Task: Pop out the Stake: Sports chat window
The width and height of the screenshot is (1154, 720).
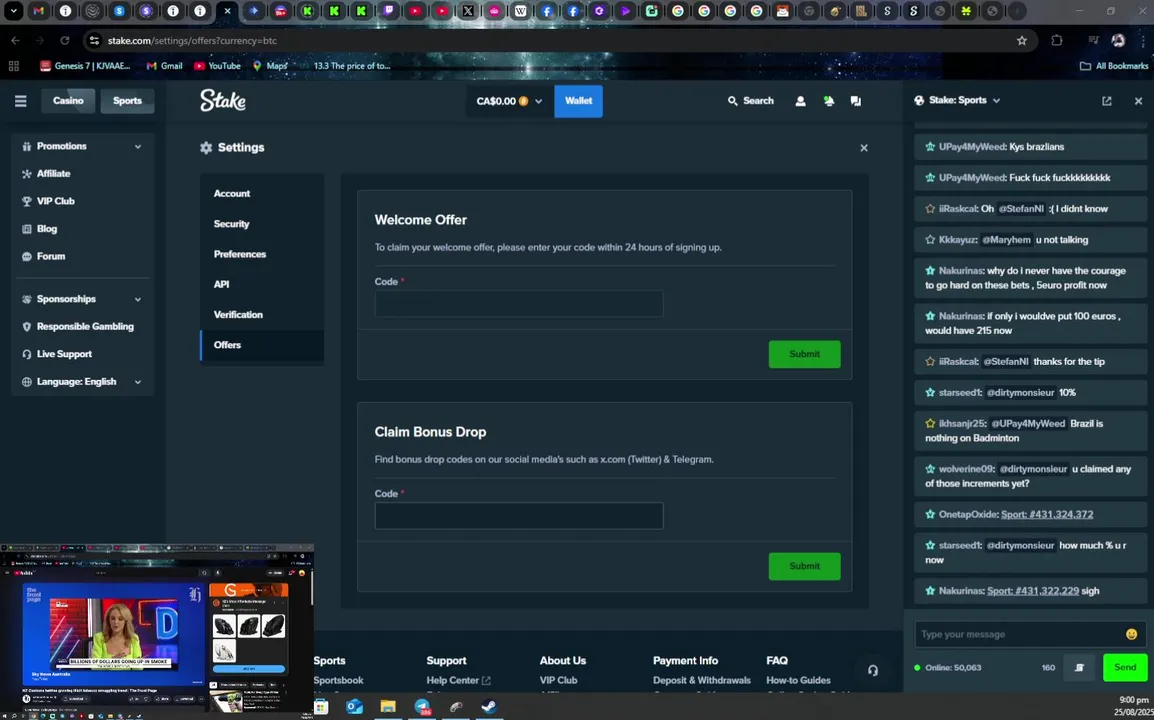Action: (x=1106, y=101)
